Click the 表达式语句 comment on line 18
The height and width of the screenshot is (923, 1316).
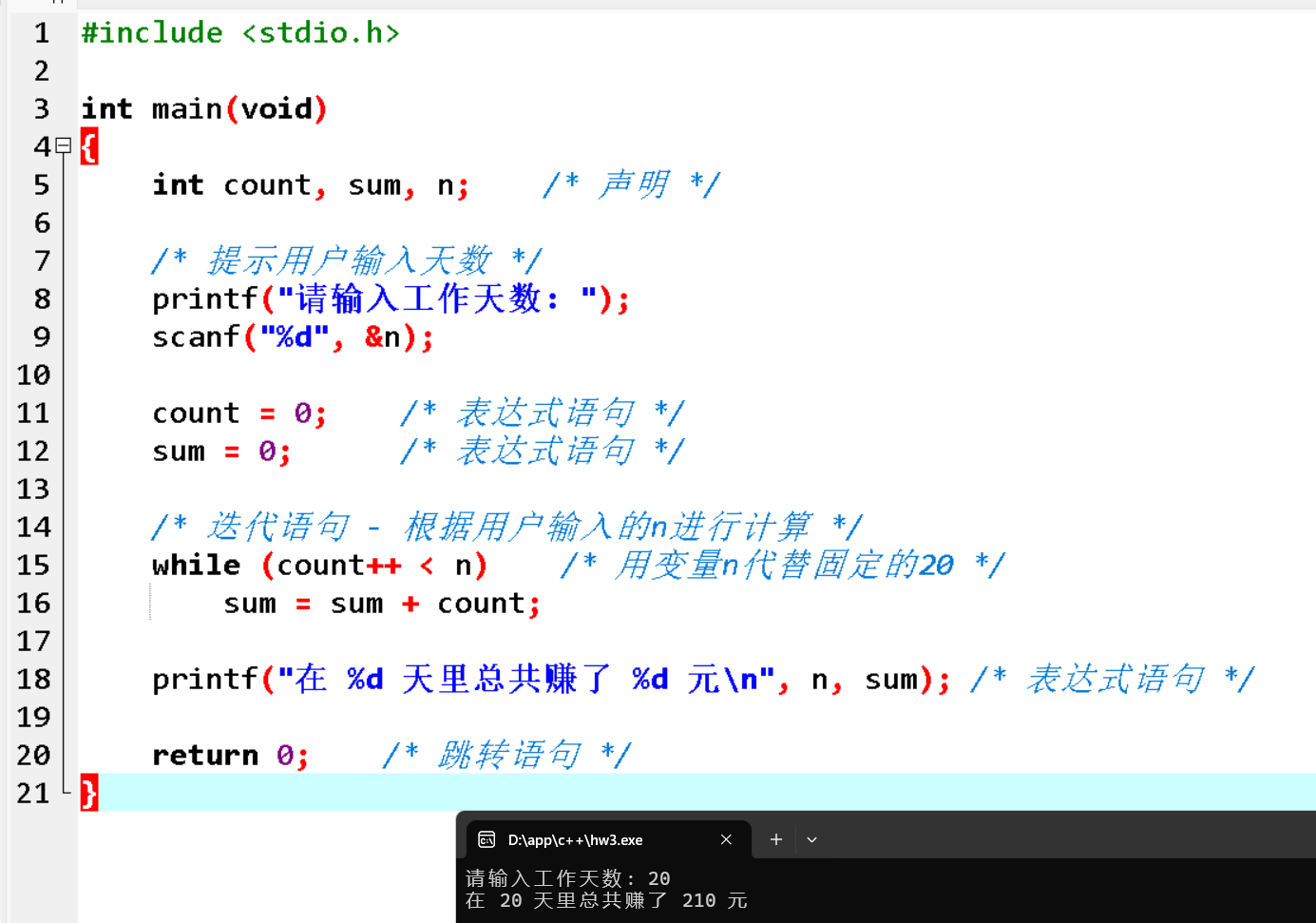tap(1113, 679)
